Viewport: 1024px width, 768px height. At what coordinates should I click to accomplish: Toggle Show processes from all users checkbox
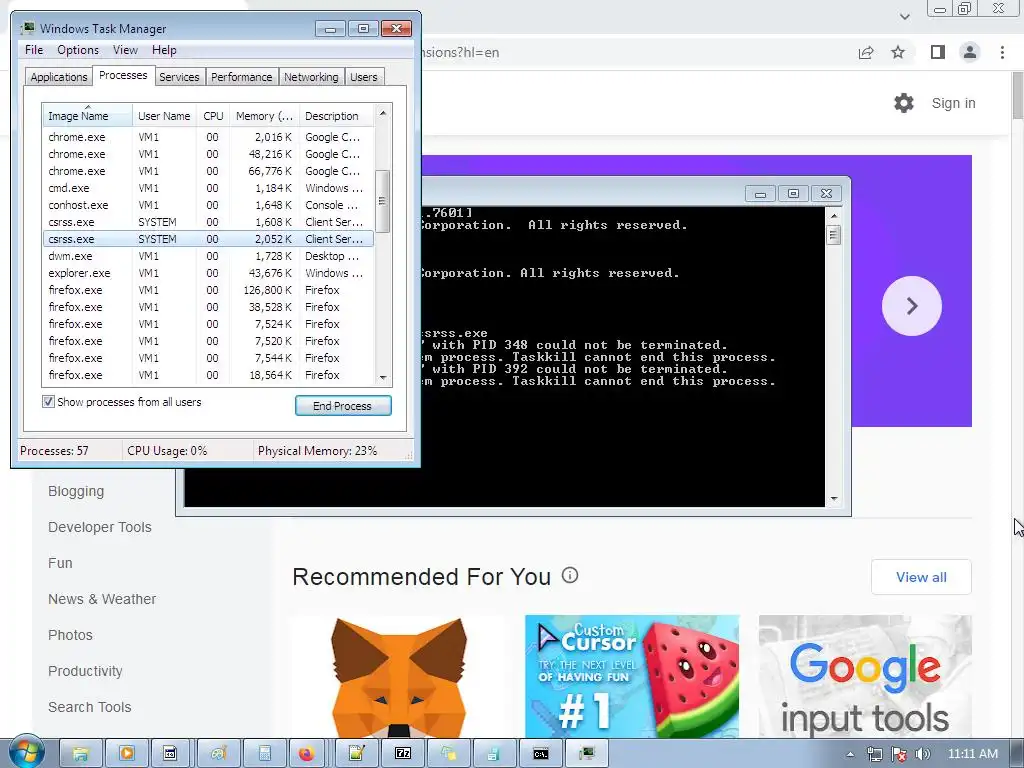pos(48,402)
